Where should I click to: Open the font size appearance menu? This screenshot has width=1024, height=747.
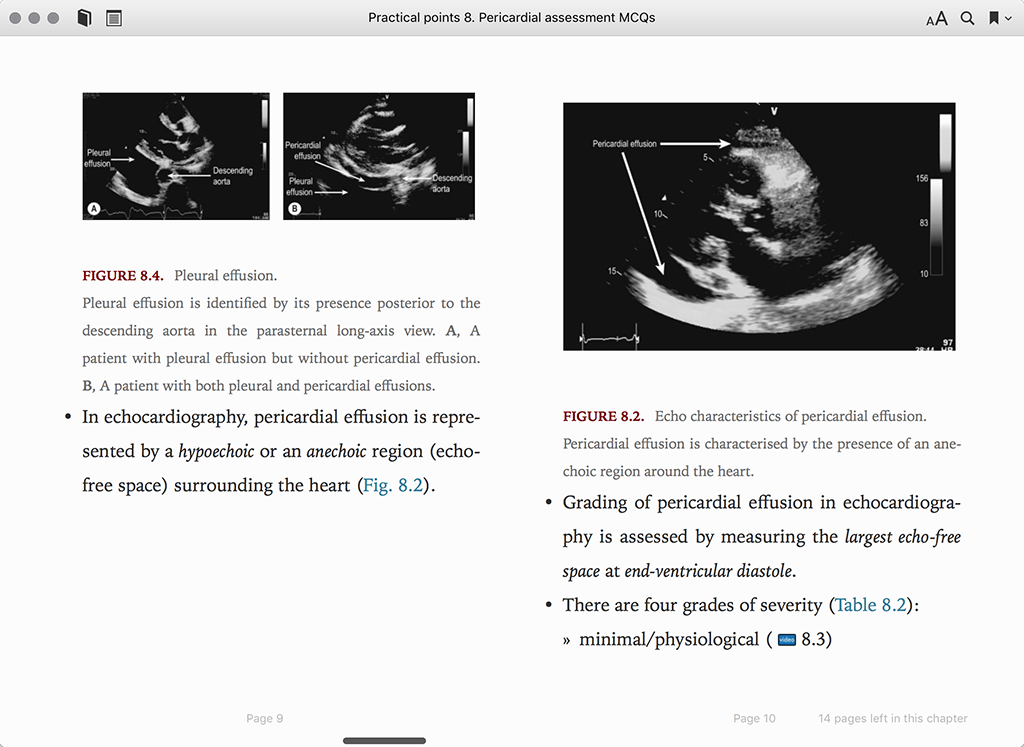pos(936,18)
